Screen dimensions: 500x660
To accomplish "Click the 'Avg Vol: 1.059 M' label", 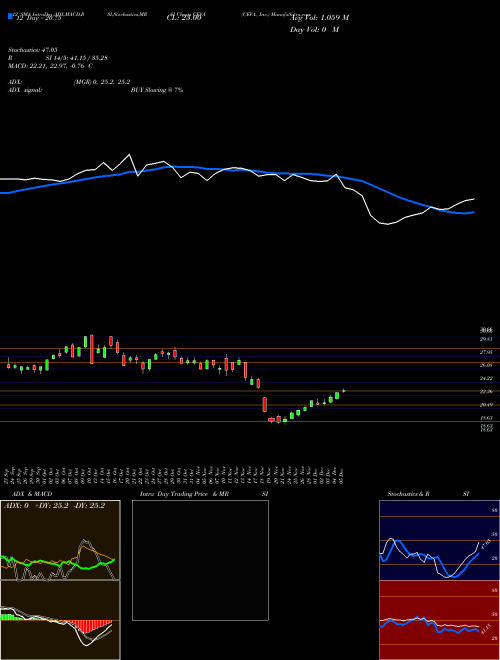I will click(x=319, y=18).
